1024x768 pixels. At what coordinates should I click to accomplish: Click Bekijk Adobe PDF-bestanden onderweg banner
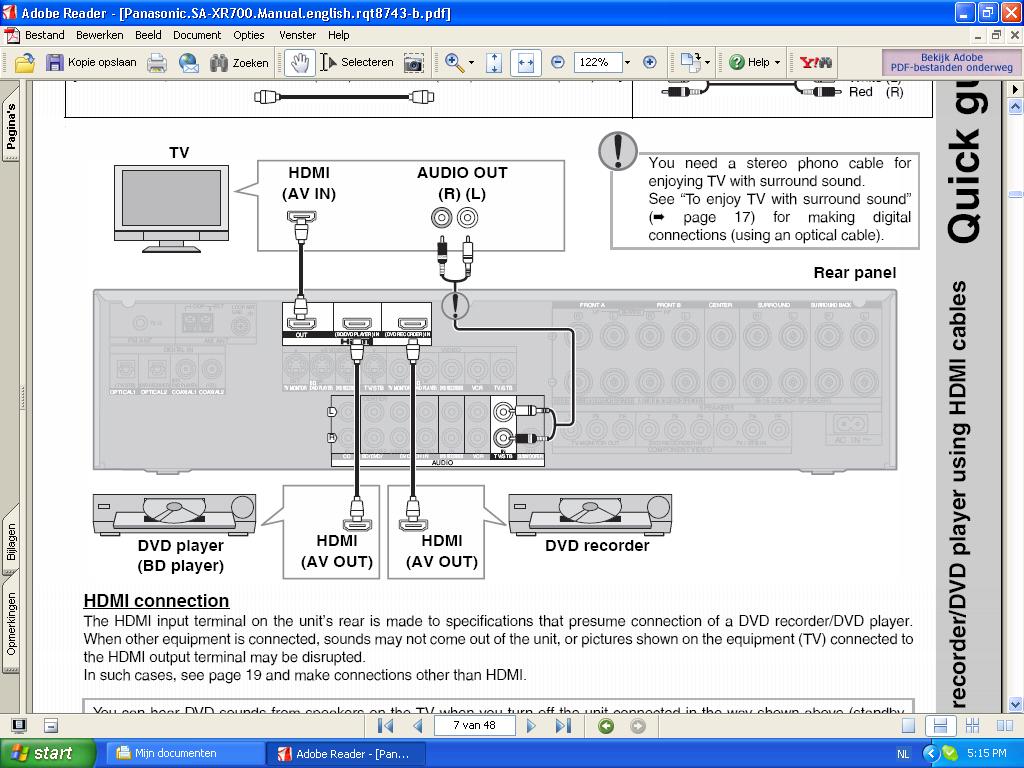[x=951, y=63]
